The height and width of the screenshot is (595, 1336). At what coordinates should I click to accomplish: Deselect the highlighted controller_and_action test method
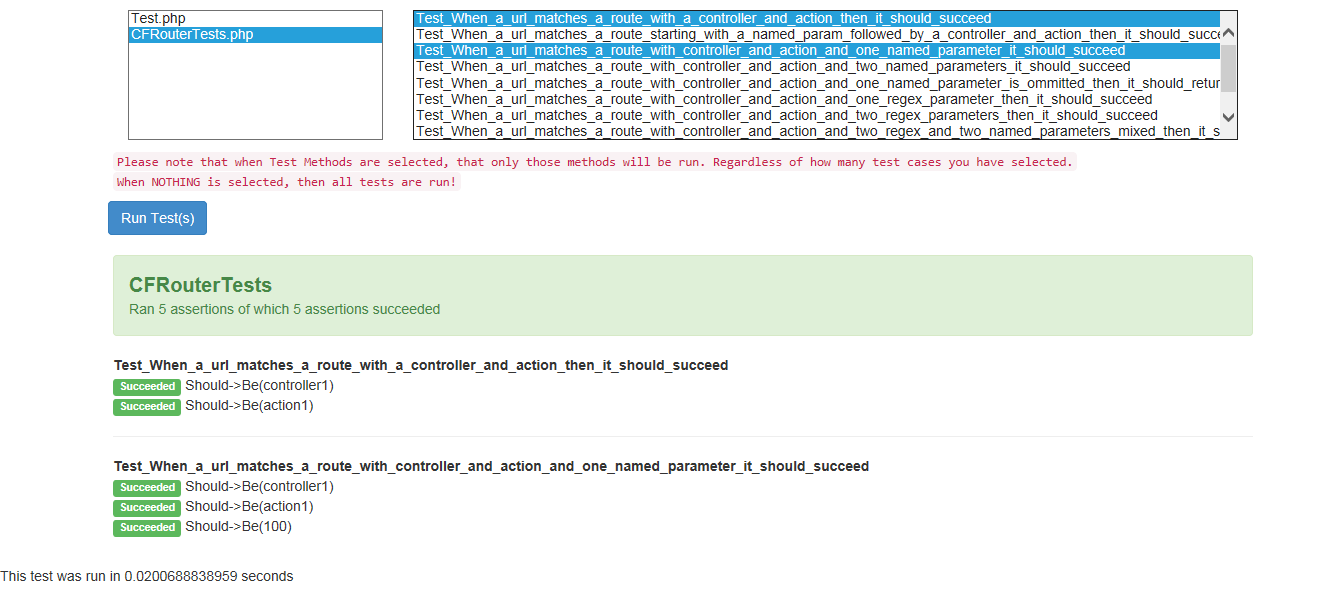coord(700,17)
